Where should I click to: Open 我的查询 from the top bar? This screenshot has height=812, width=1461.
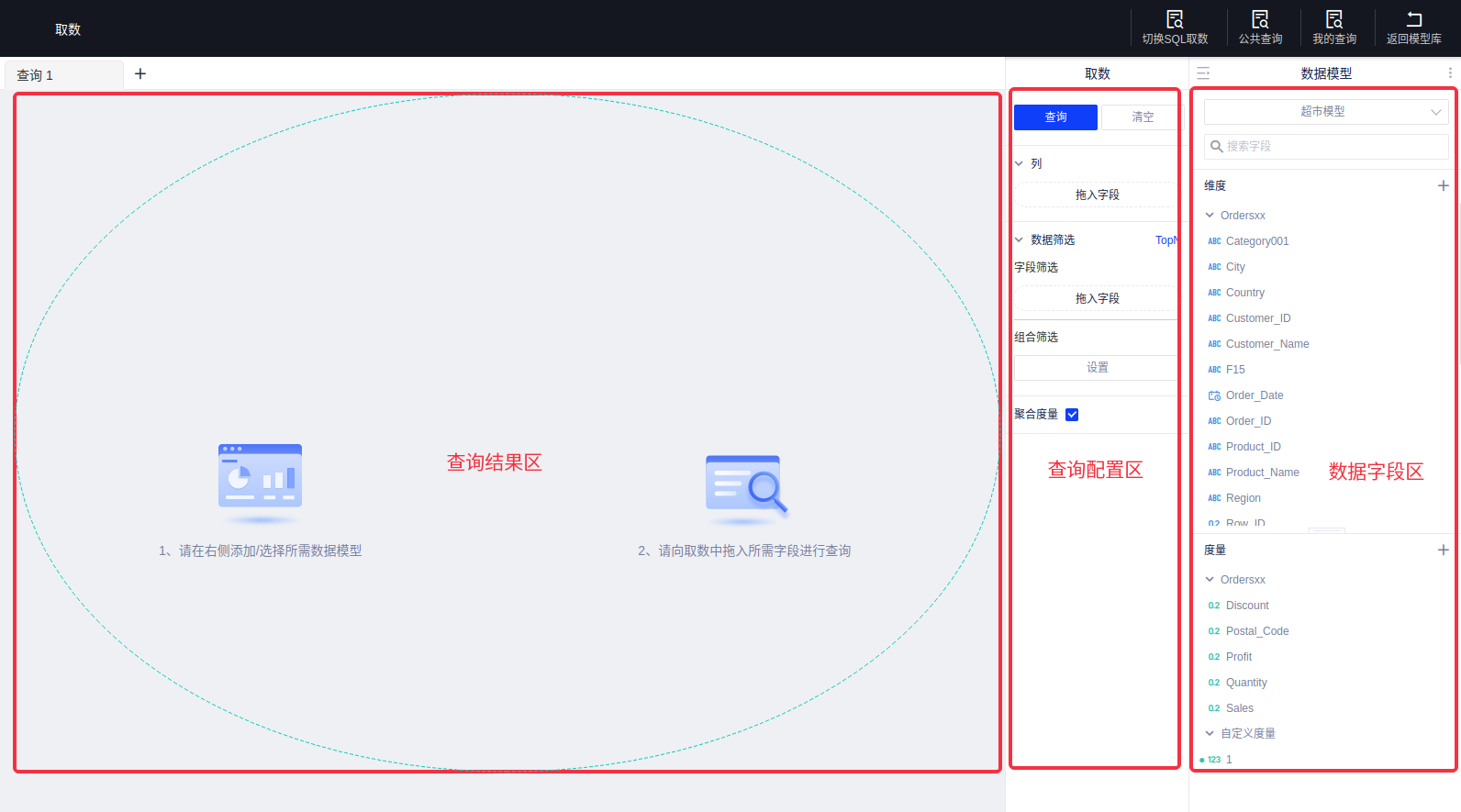1333,20
